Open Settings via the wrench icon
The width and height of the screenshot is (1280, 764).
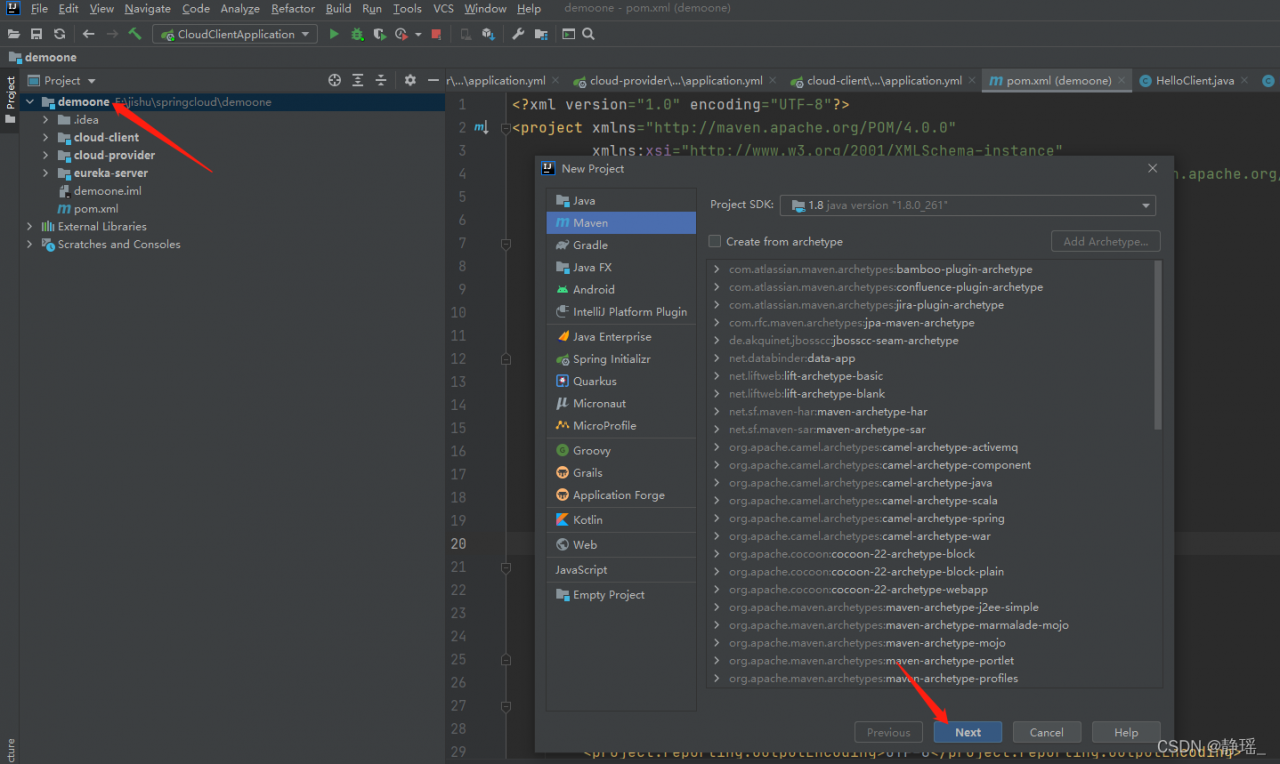click(518, 34)
